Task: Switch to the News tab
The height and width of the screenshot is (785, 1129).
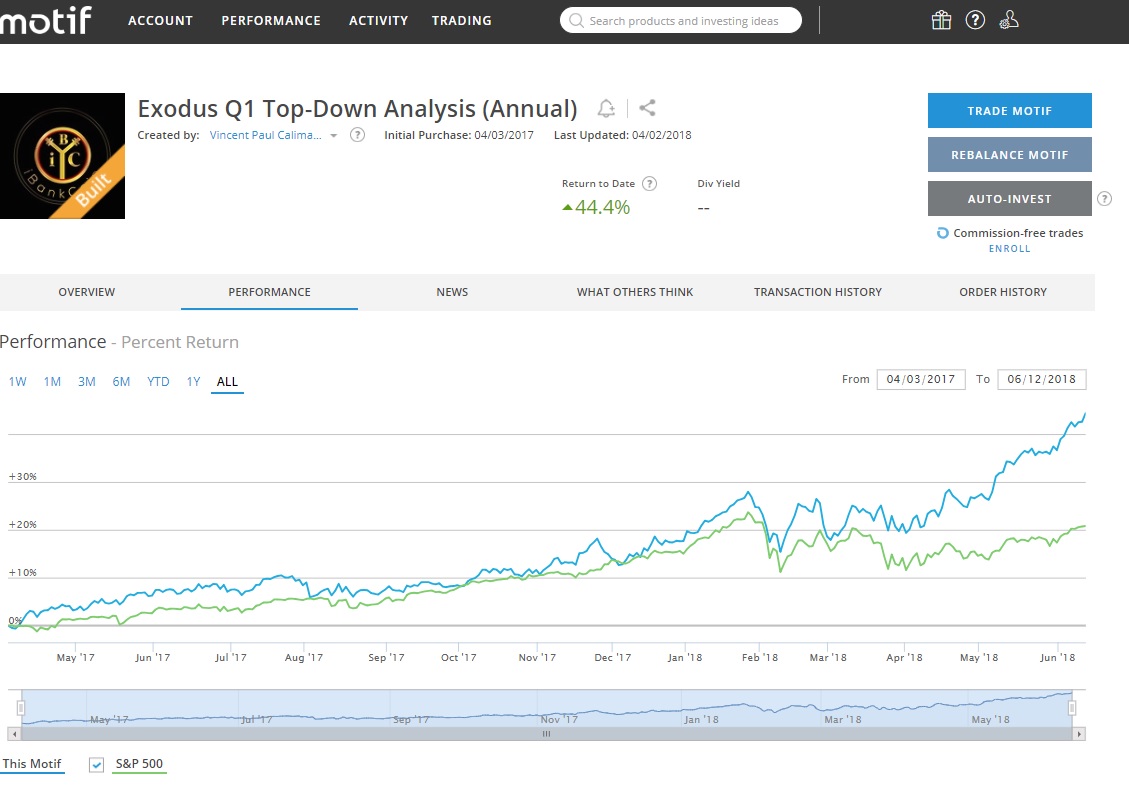Action: point(452,292)
